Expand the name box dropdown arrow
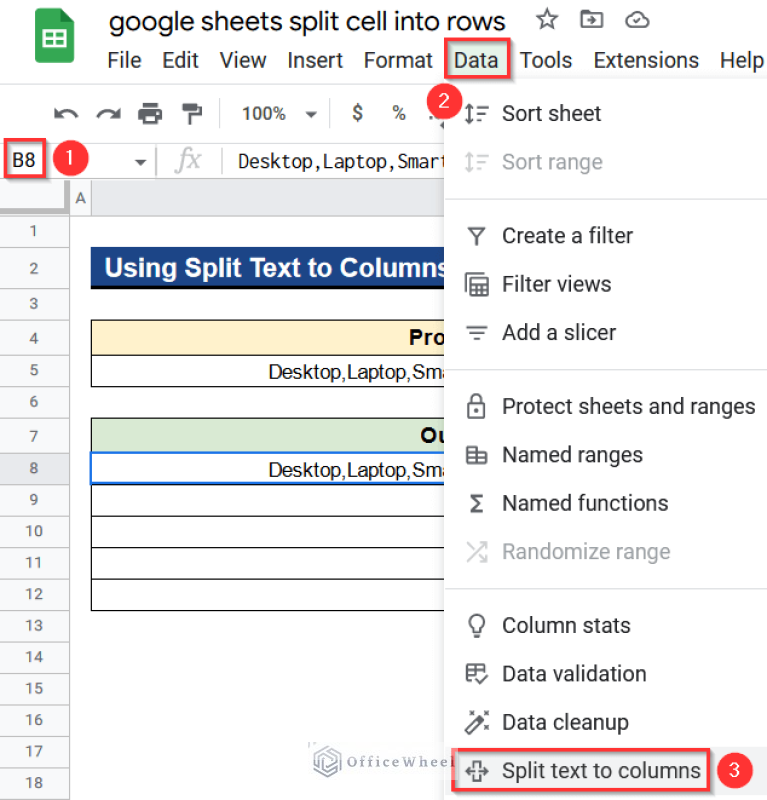Viewport: 767px width, 800px height. click(x=140, y=162)
